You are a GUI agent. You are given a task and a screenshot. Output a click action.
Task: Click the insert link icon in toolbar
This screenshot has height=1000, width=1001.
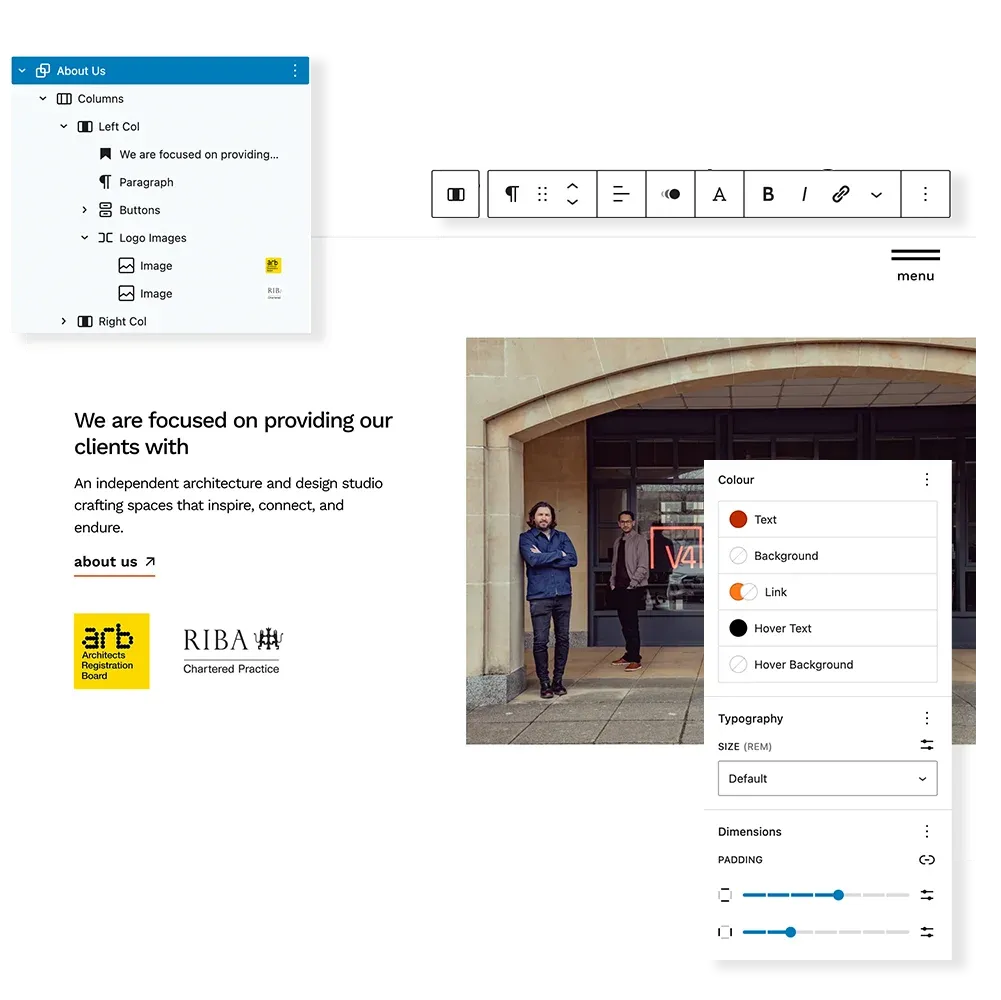[840, 194]
